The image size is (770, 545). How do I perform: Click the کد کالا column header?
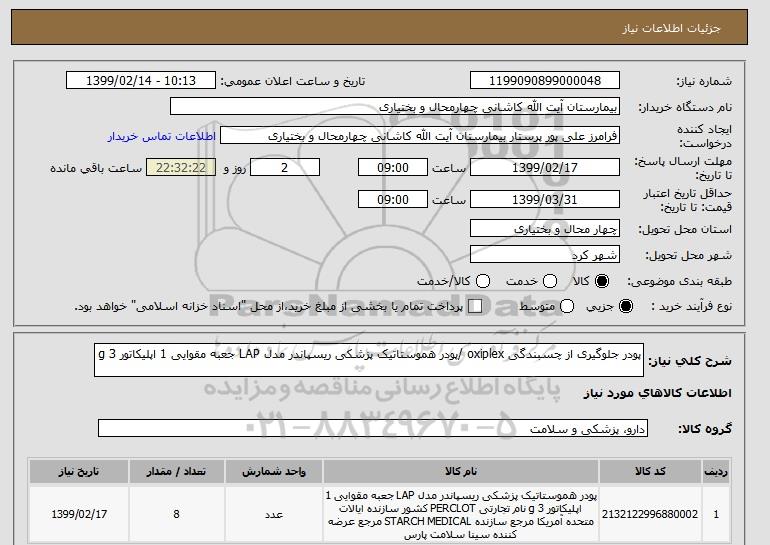pos(650,471)
